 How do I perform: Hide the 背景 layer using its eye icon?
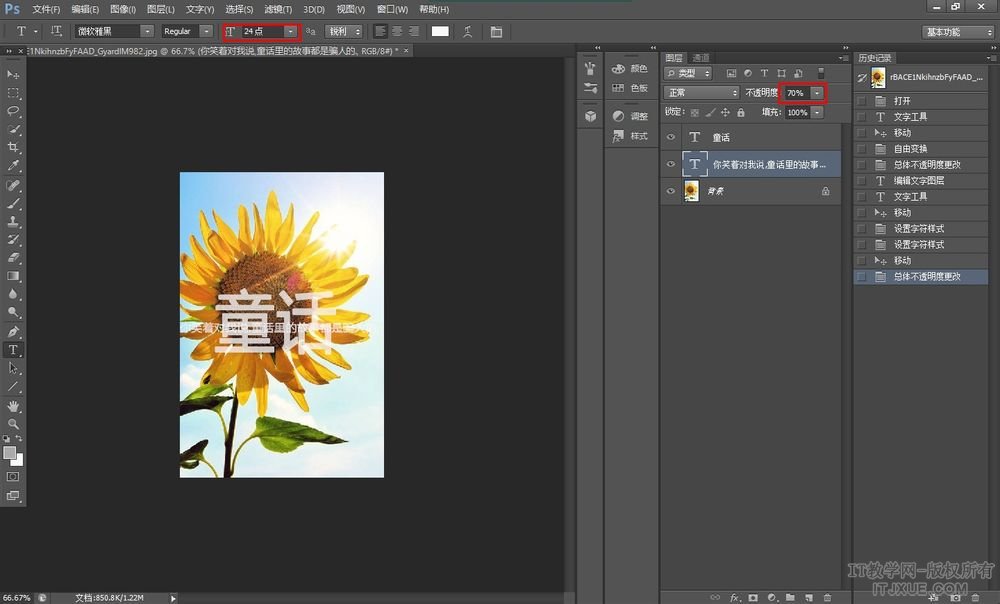(x=671, y=191)
